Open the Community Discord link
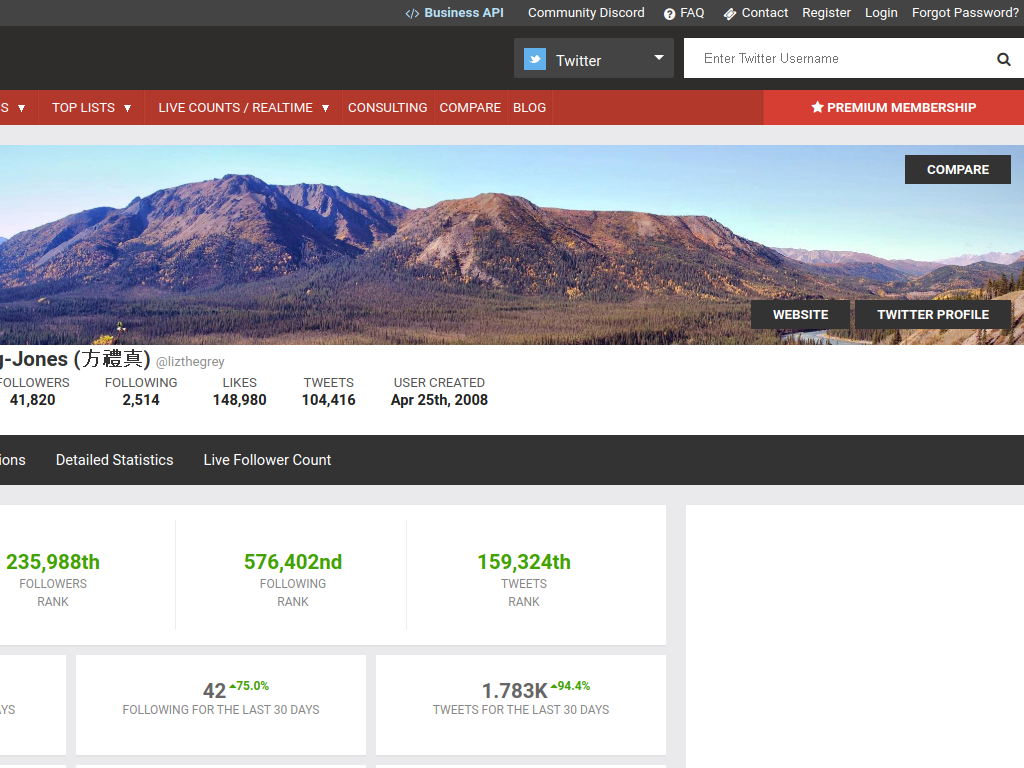 tap(586, 12)
